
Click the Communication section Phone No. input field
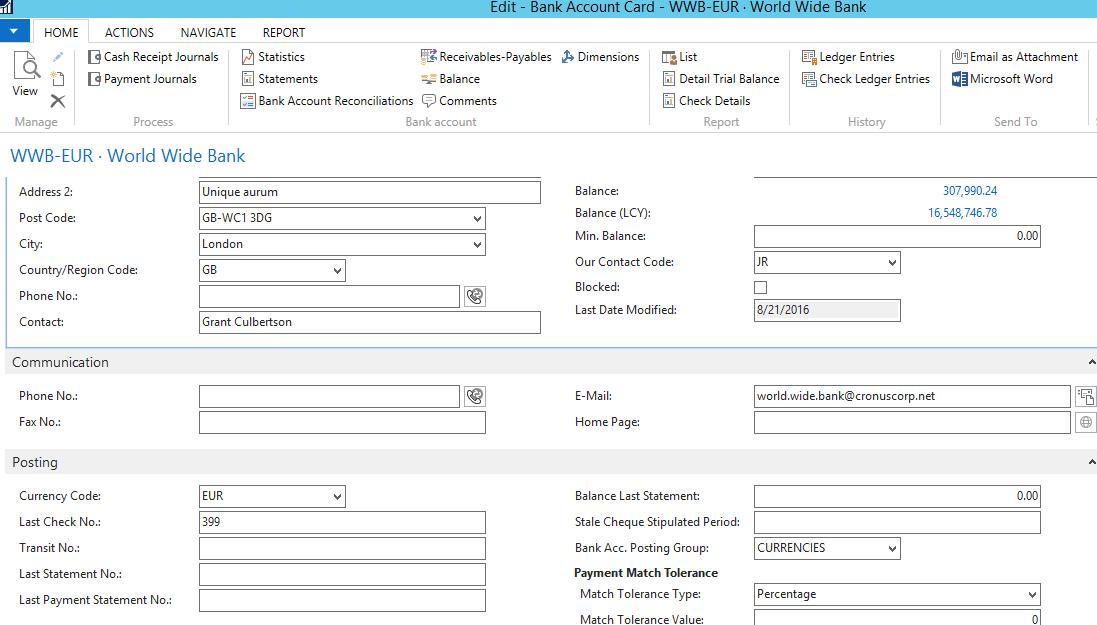point(330,396)
